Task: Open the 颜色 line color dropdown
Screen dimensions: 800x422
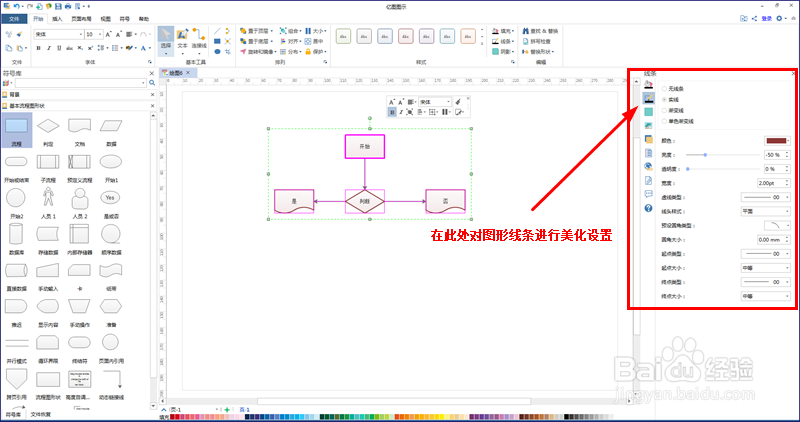Action: (x=777, y=141)
